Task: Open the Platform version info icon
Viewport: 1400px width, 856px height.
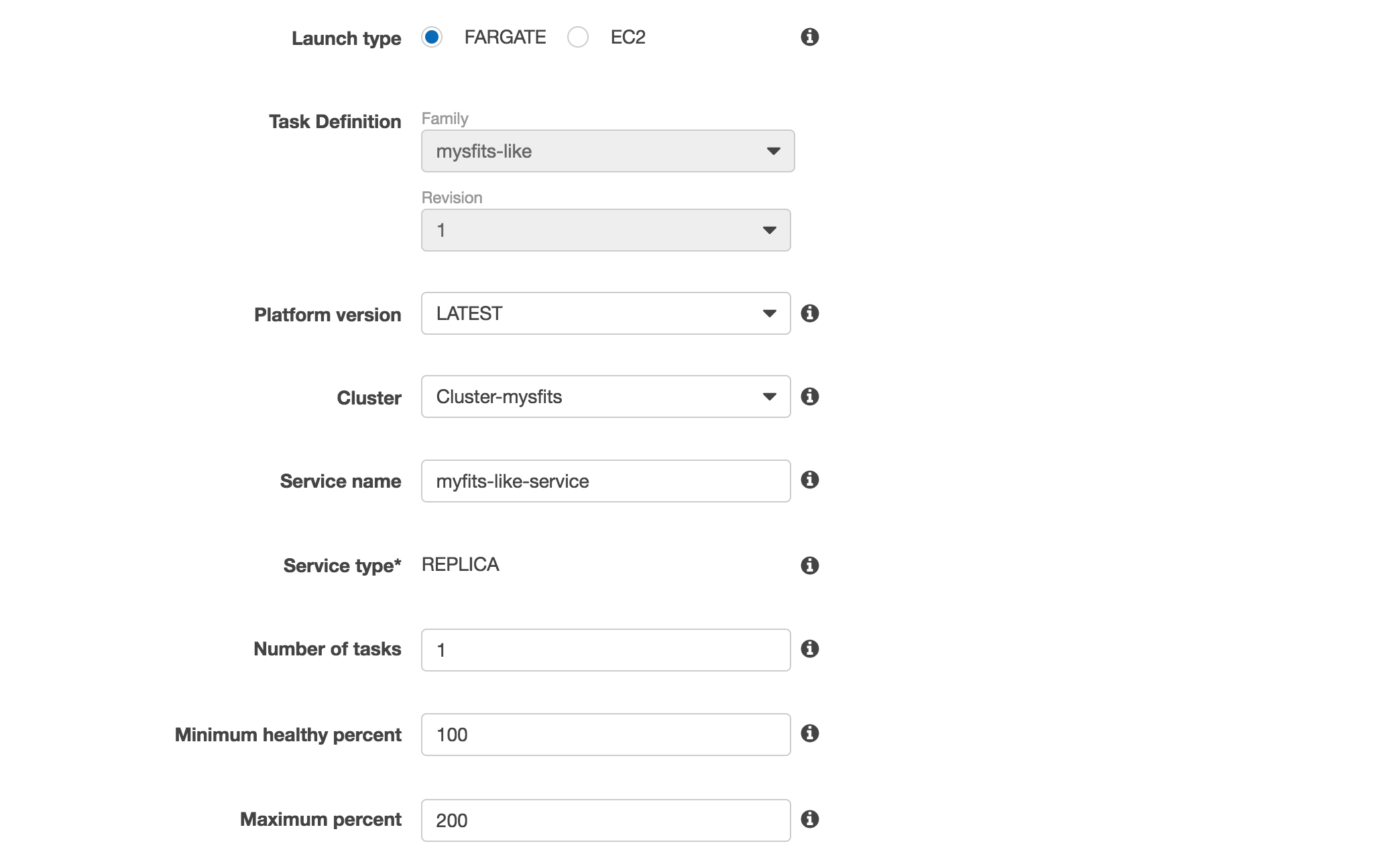Action: (x=810, y=313)
